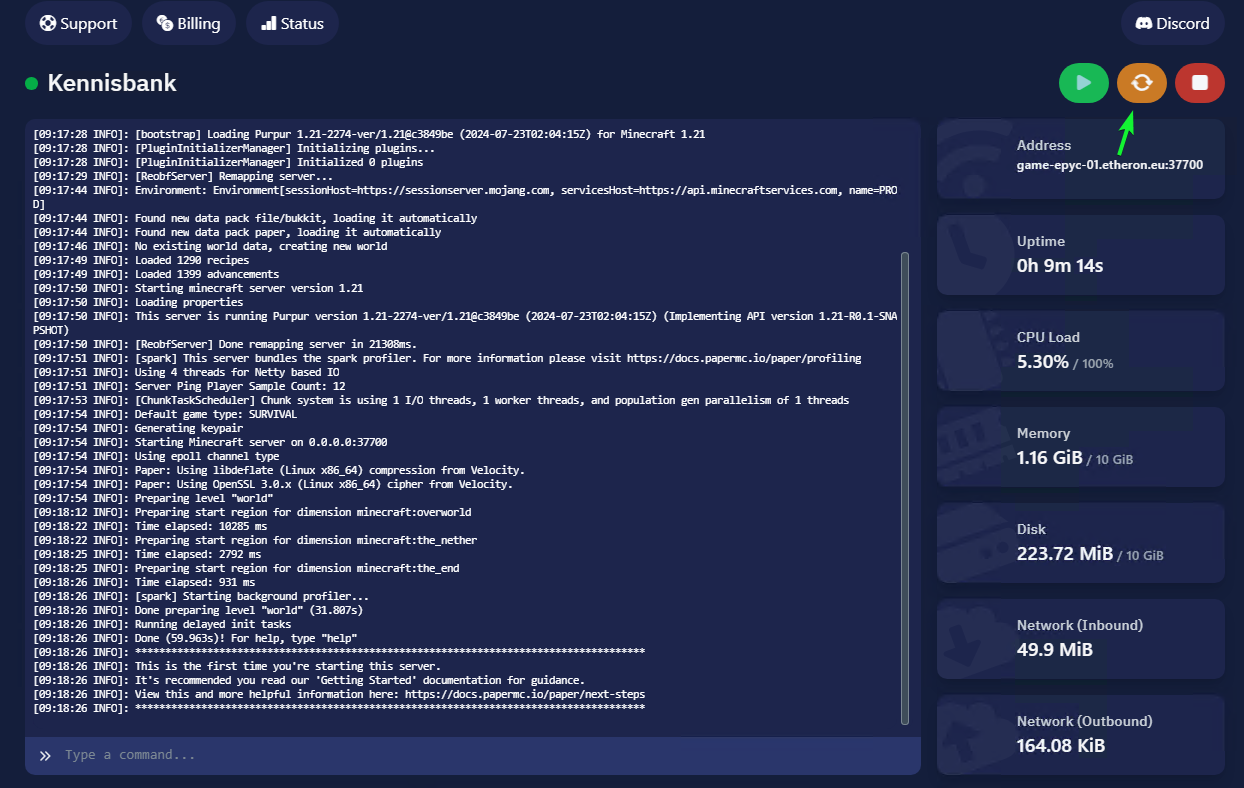Viewport: 1244px width, 788px height.
Task: Select the CPU Load stat card
Action: click(1080, 351)
